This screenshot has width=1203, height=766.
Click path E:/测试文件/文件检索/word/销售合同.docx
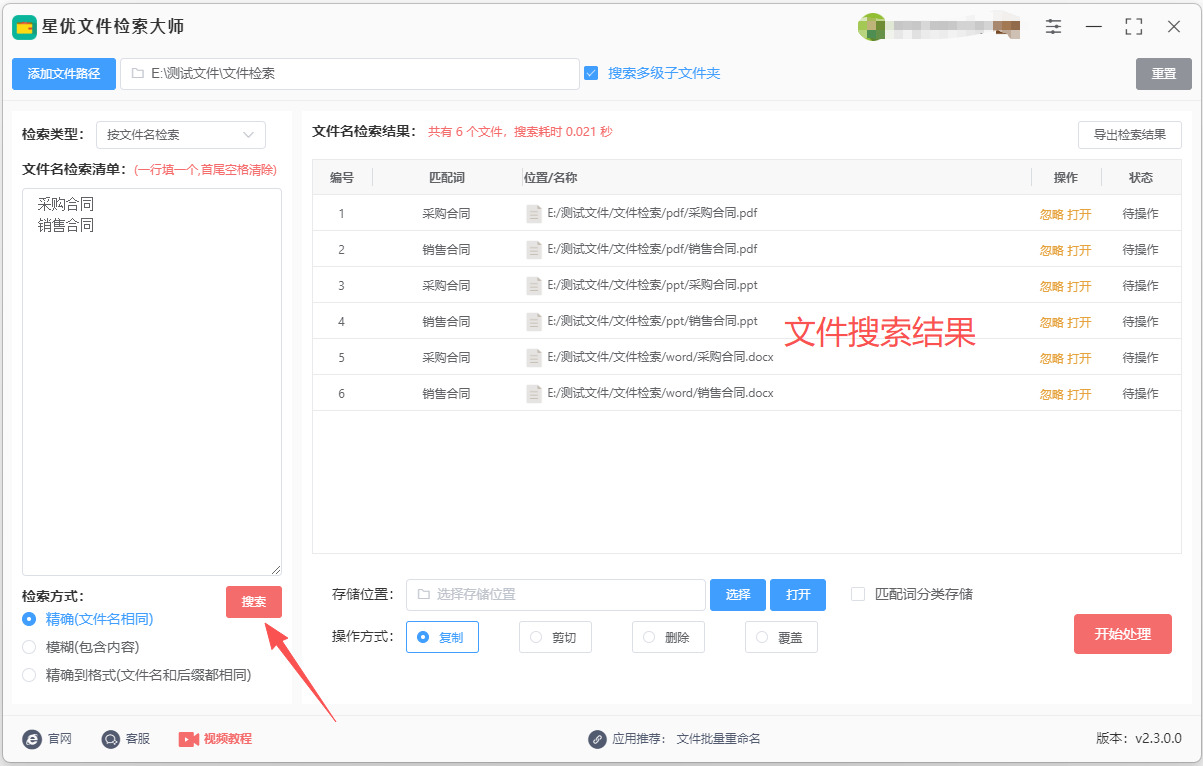660,393
